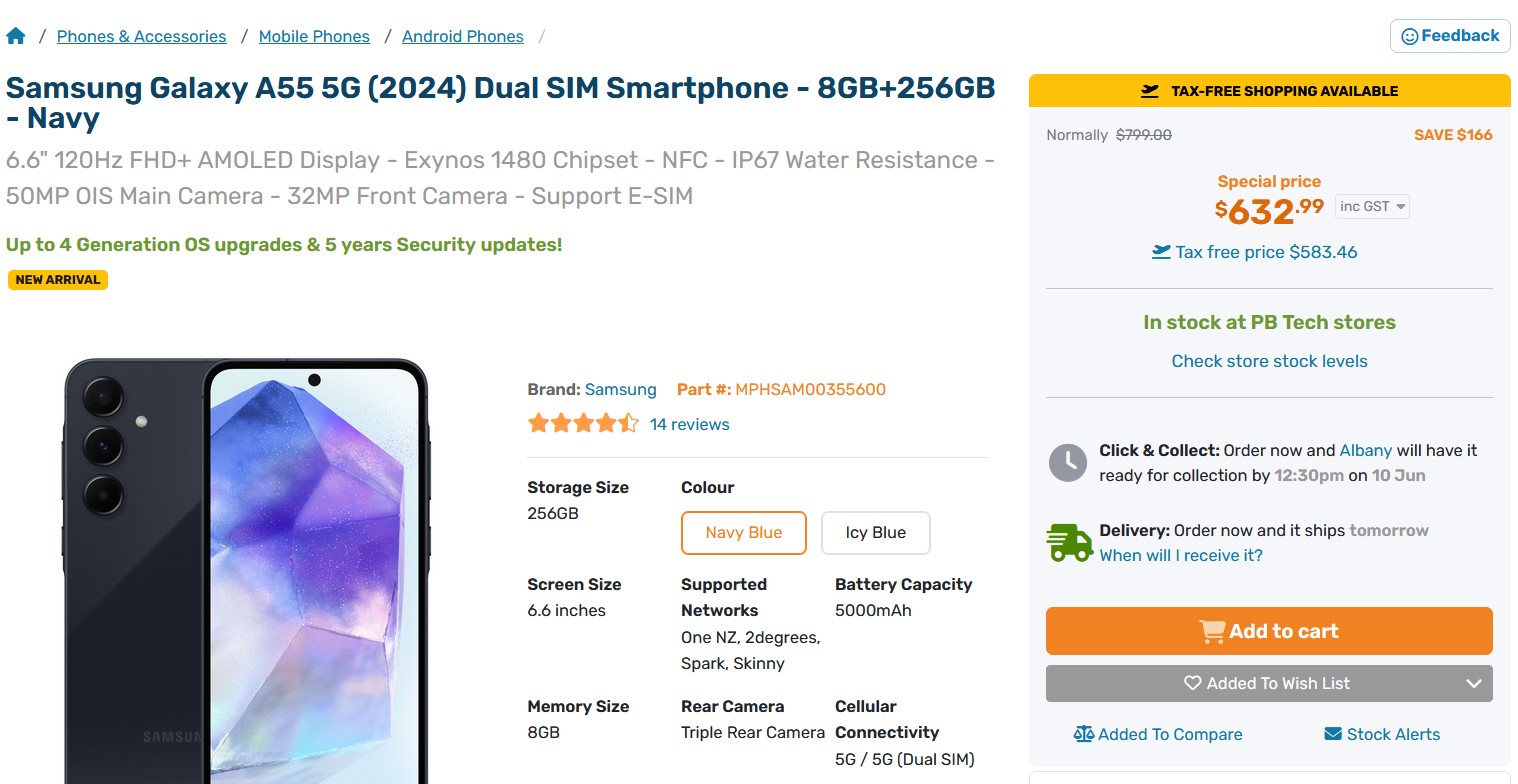Open the 14 reviews link

pyautogui.click(x=689, y=424)
